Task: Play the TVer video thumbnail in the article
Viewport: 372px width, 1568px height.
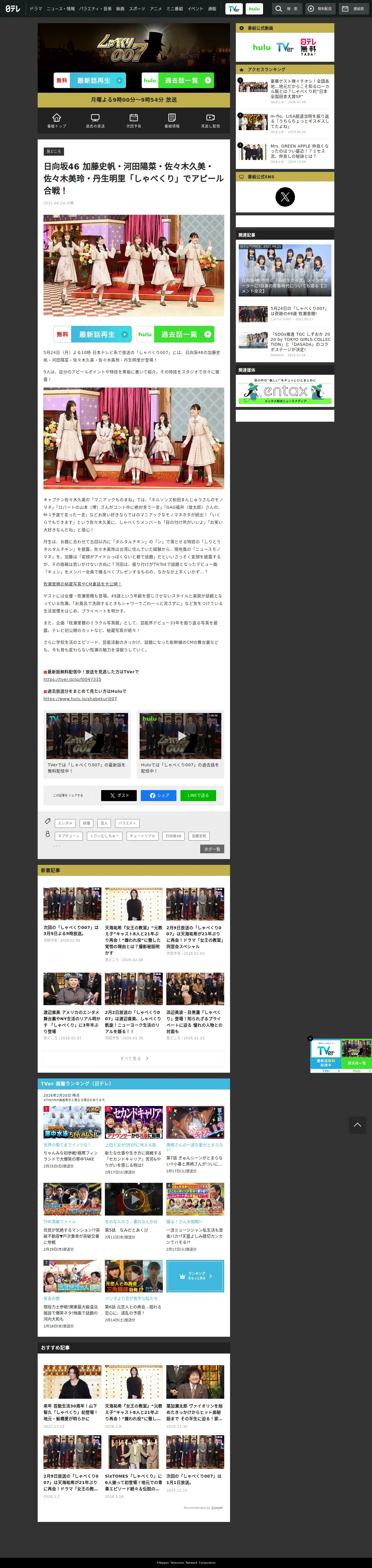Action: [x=87, y=736]
